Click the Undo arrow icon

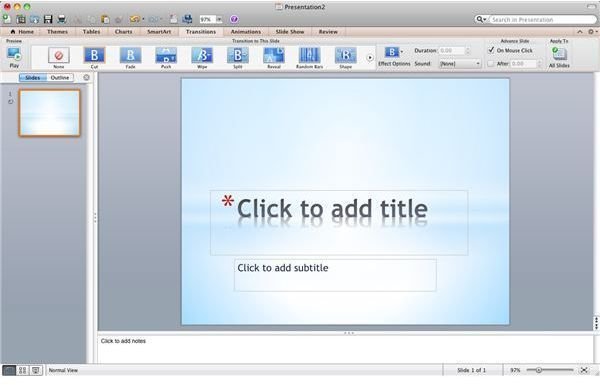pos(134,19)
